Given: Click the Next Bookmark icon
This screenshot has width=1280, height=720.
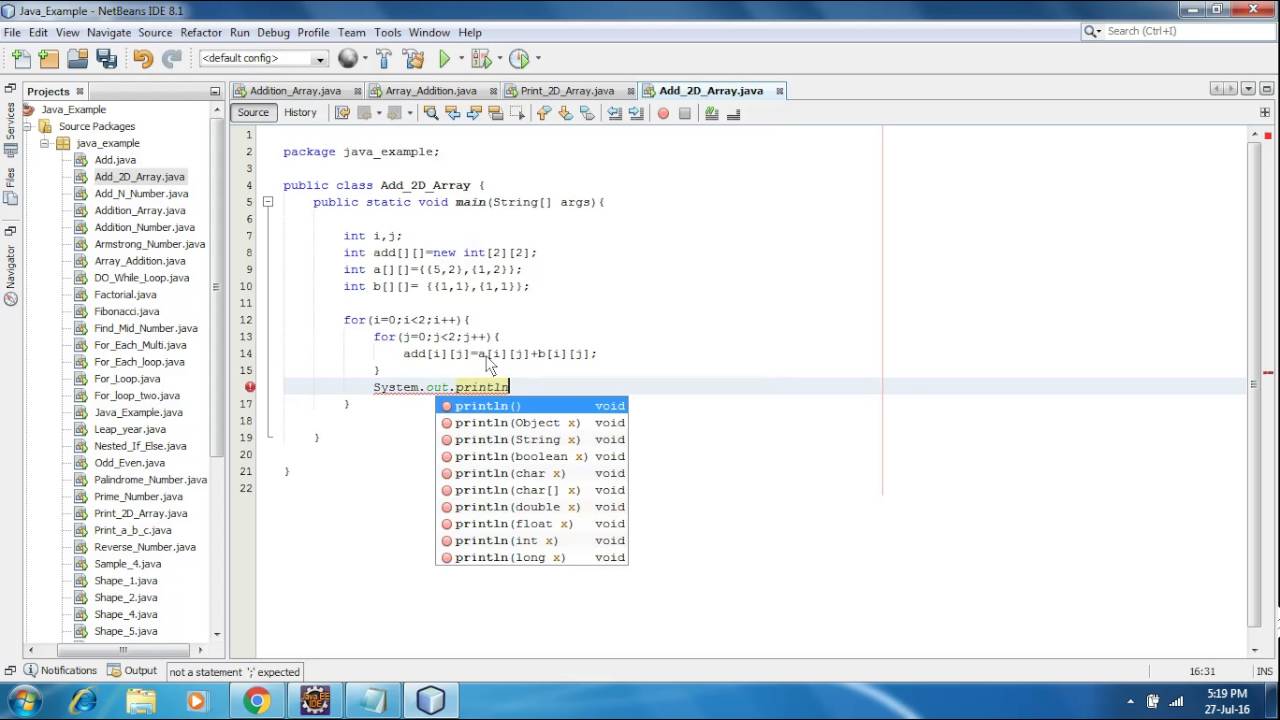Looking at the screenshot, I should click(x=566, y=113).
